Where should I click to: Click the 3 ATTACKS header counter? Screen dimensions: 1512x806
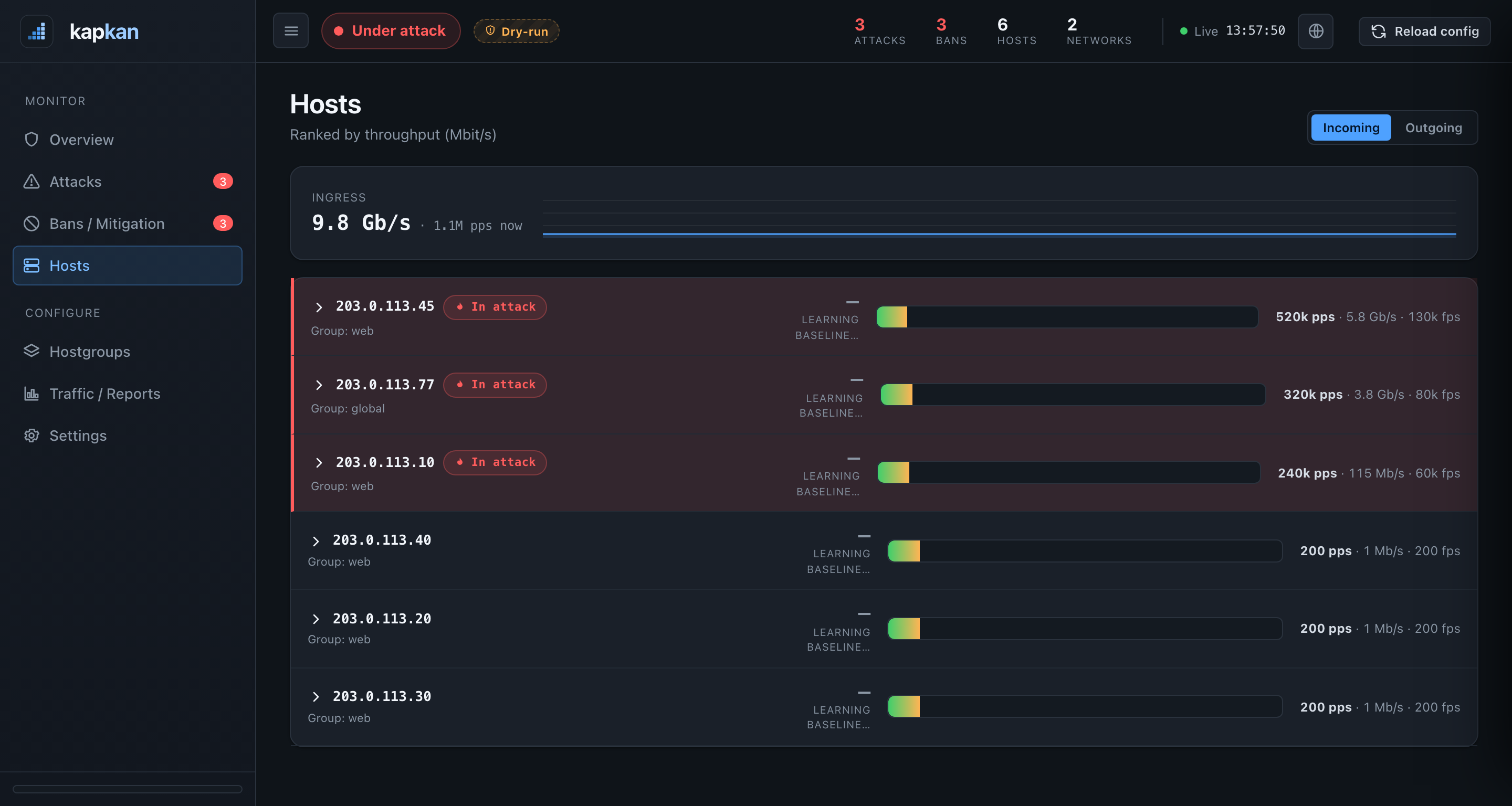pyautogui.click(x=880, y=31)
